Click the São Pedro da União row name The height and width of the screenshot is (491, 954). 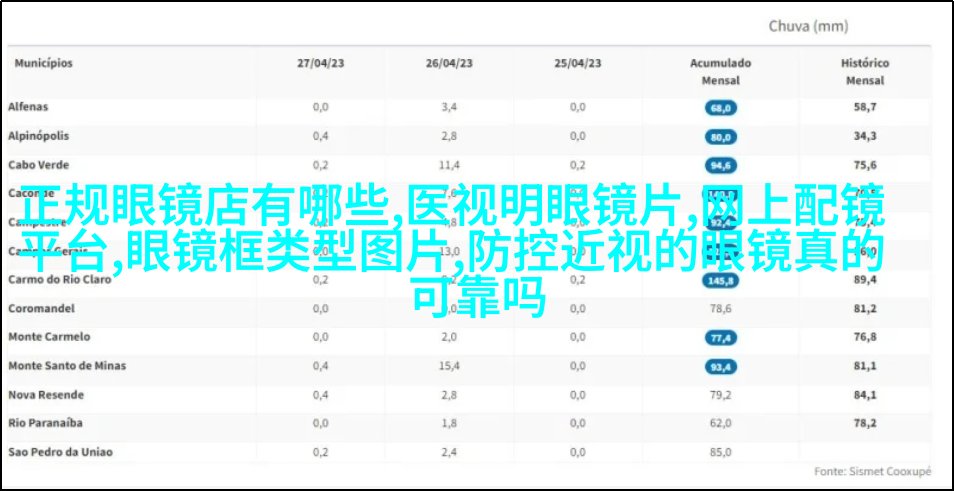coord(60,452)
